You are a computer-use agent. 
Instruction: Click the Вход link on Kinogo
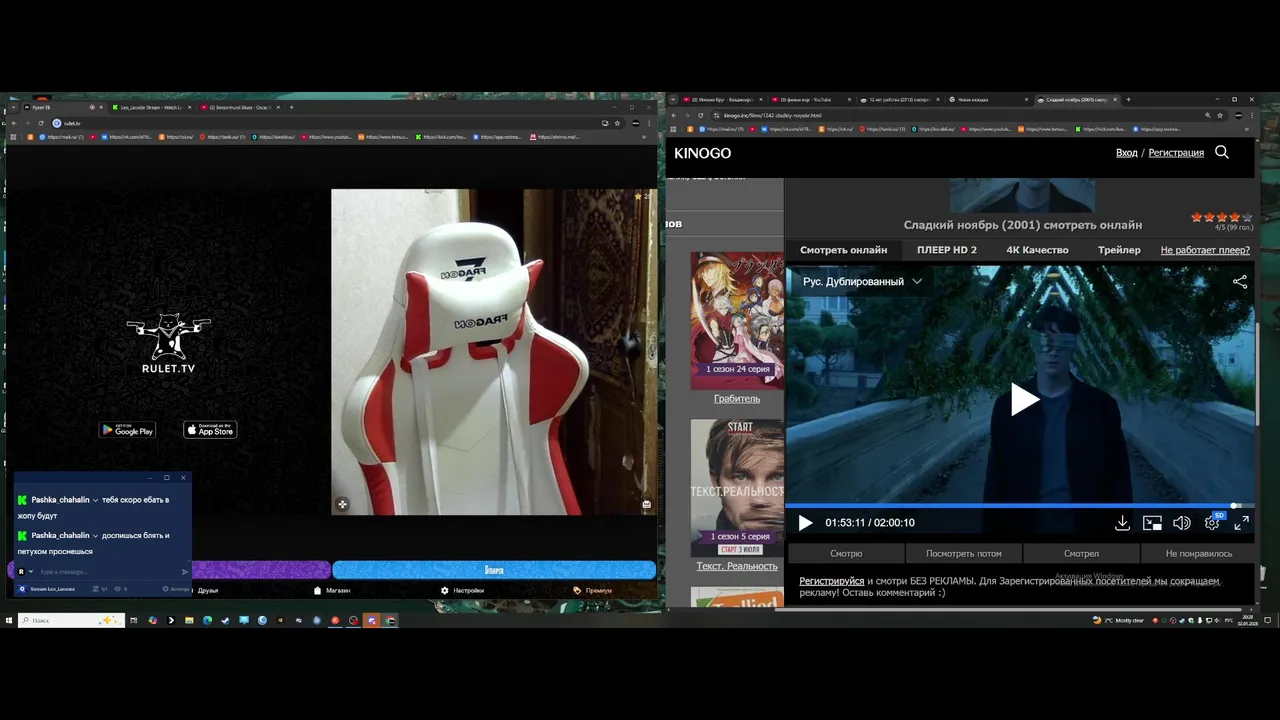[x=1127, y=153]
